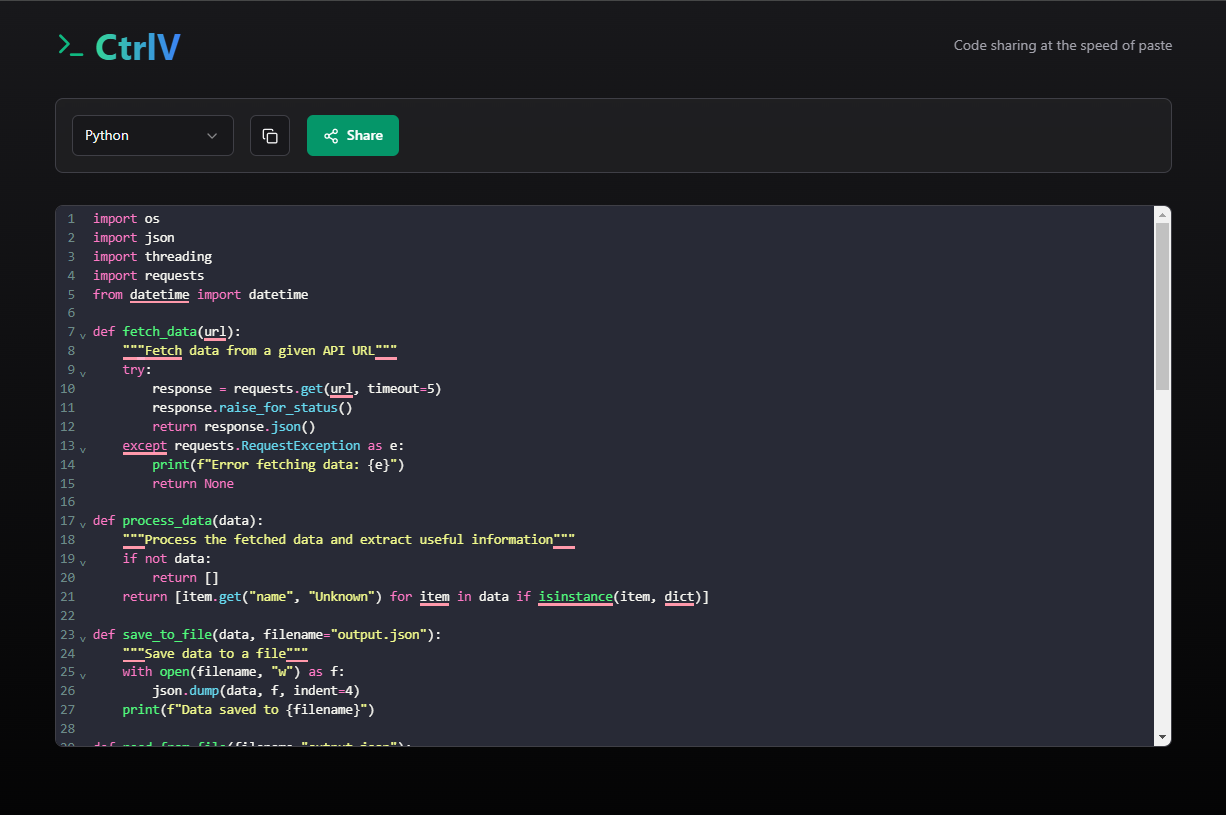Click the 'fetch_data' function name

pos(160,332)
